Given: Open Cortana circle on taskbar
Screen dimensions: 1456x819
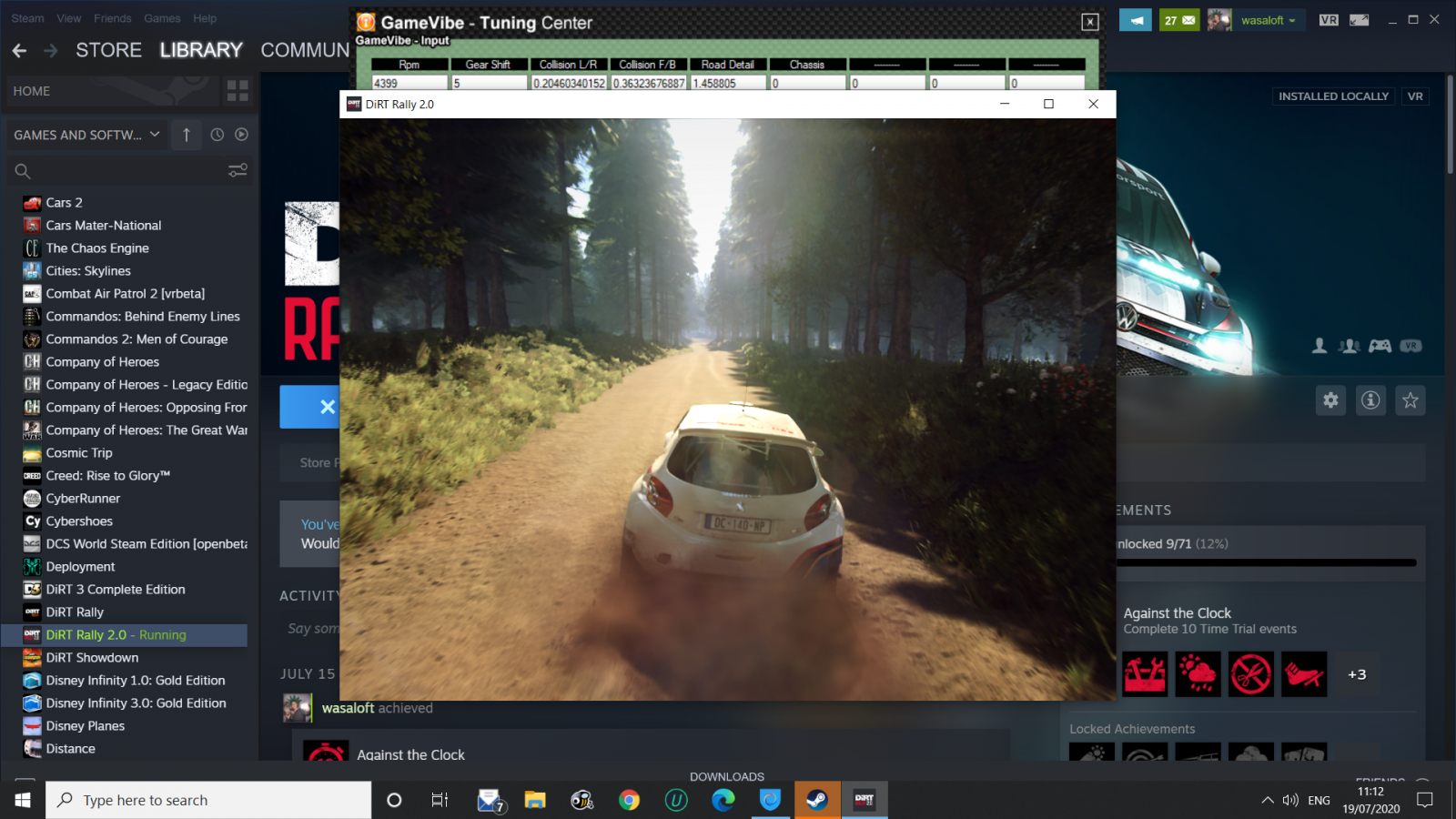Looking at the screenshot, I should (394, 800).
